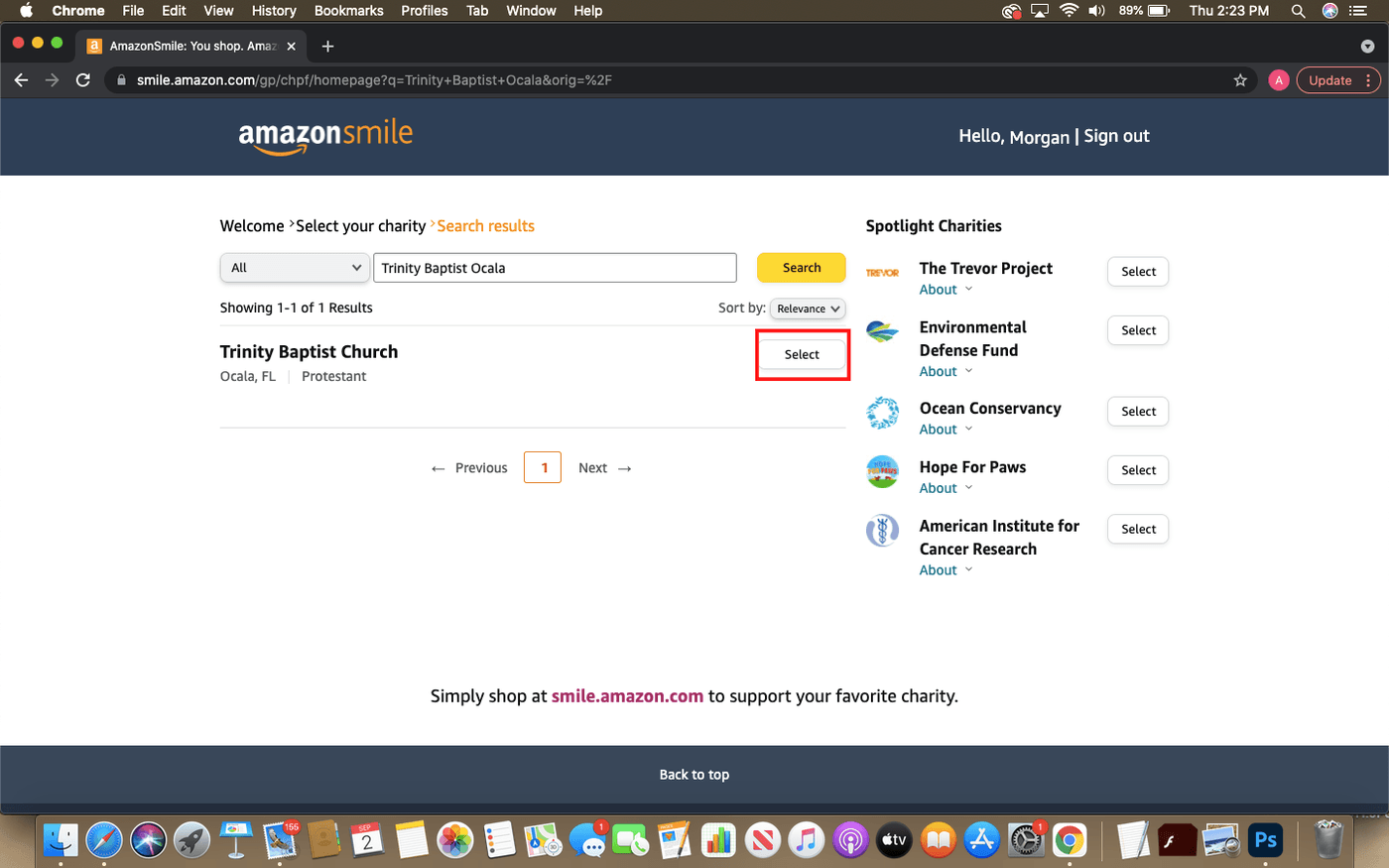Select The Trevor Project charity
The image size is (1389, 868).
1138,272
